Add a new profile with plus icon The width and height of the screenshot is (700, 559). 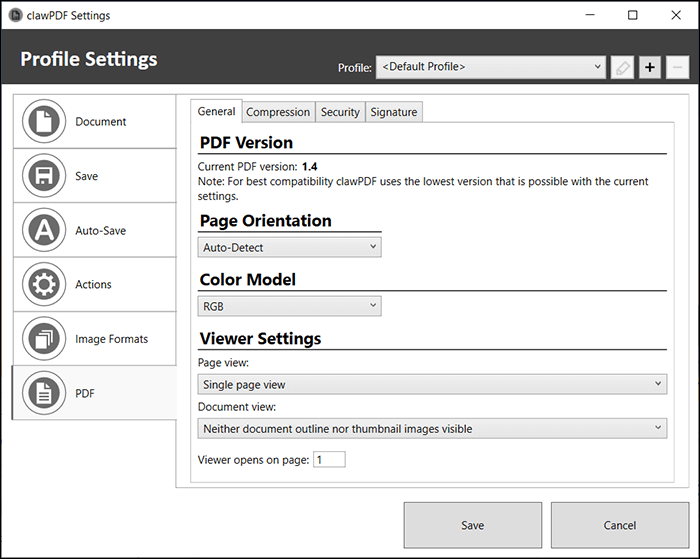pos(649,68)
